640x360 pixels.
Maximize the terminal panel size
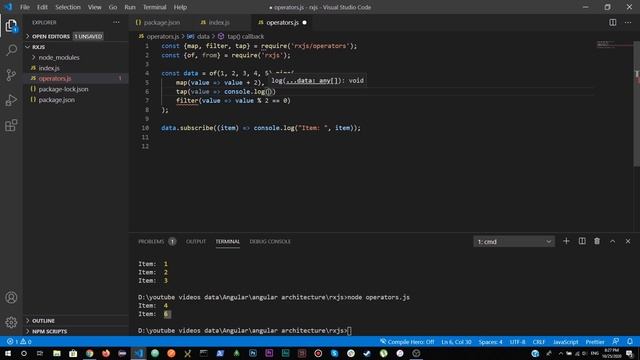(x=613, y=241)
